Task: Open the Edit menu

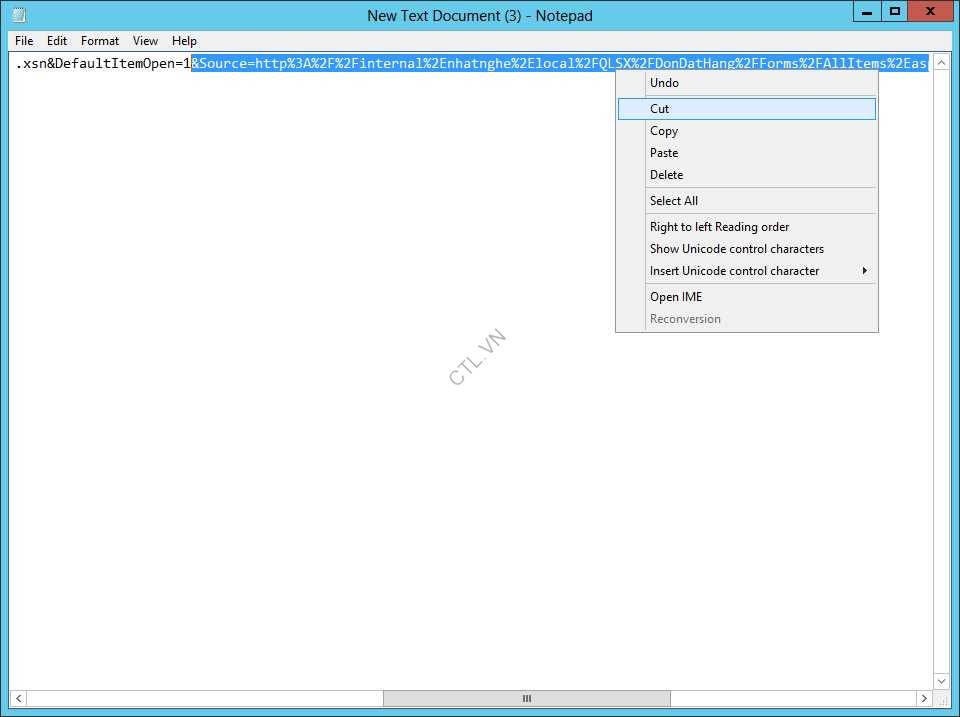Action: (x=57, y=41)
